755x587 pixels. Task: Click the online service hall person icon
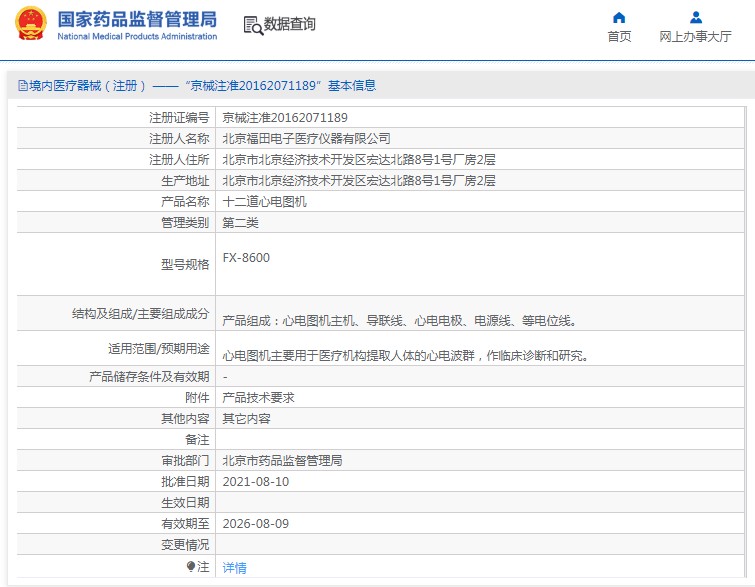(x=695, y=18)
